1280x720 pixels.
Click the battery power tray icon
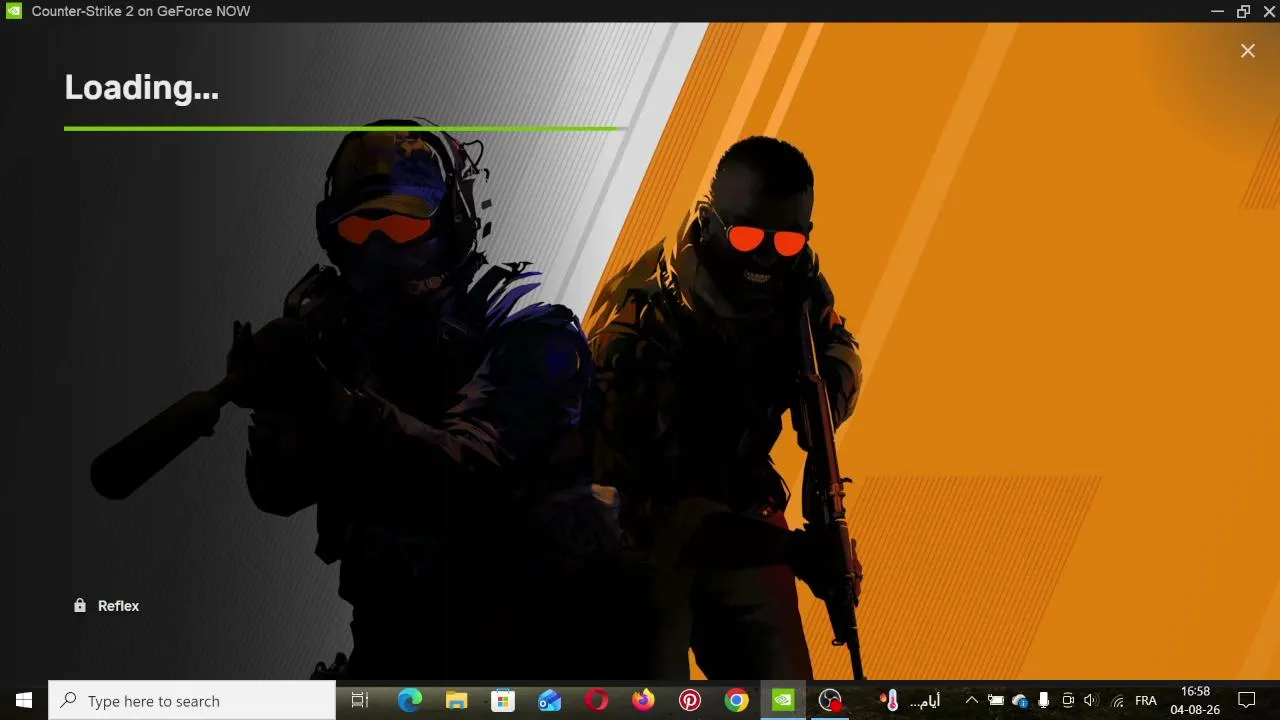click(x=996, y=701)
